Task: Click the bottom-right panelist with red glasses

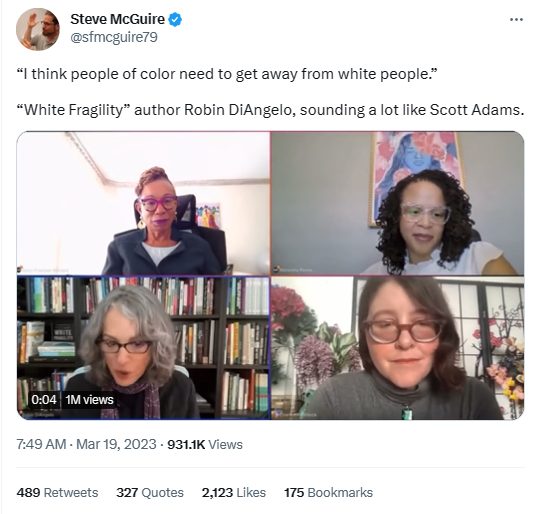Action: [x=397, y=348]
